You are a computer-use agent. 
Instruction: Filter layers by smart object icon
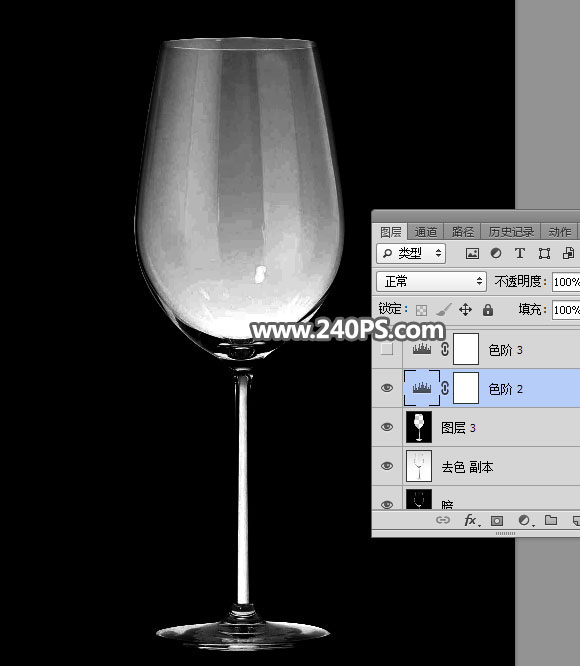tap(568, 254)
